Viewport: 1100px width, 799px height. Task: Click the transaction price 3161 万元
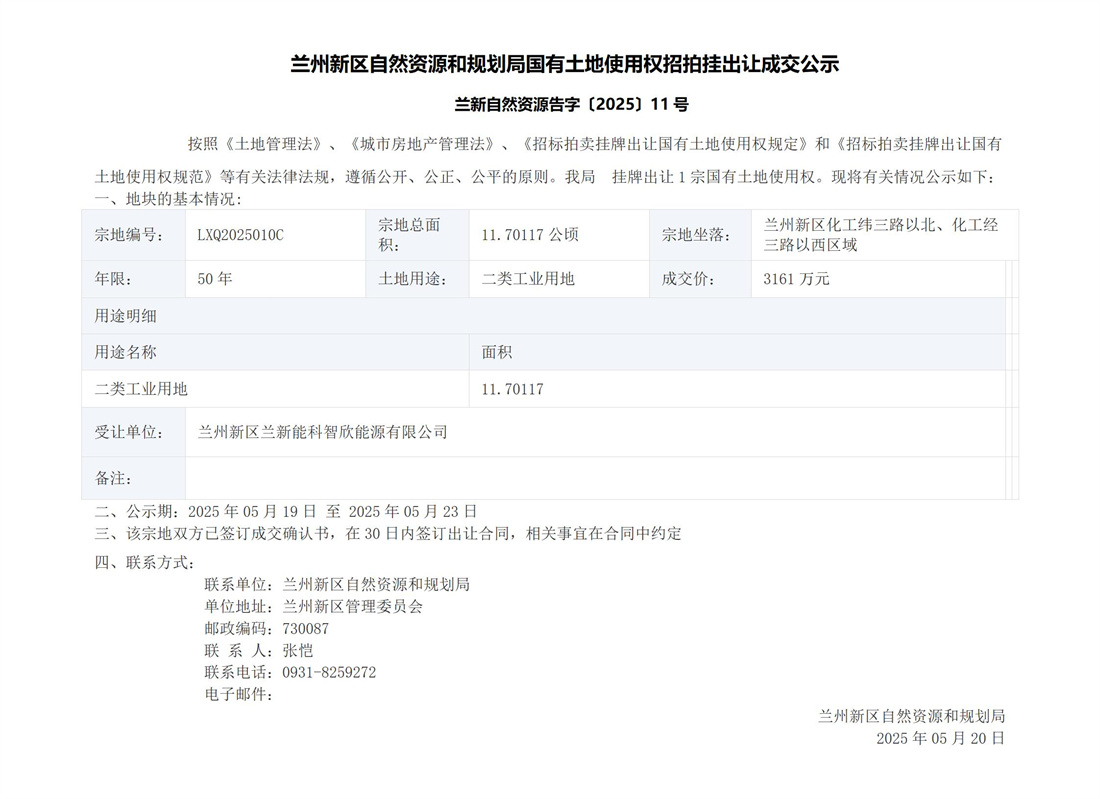point(796,279)
